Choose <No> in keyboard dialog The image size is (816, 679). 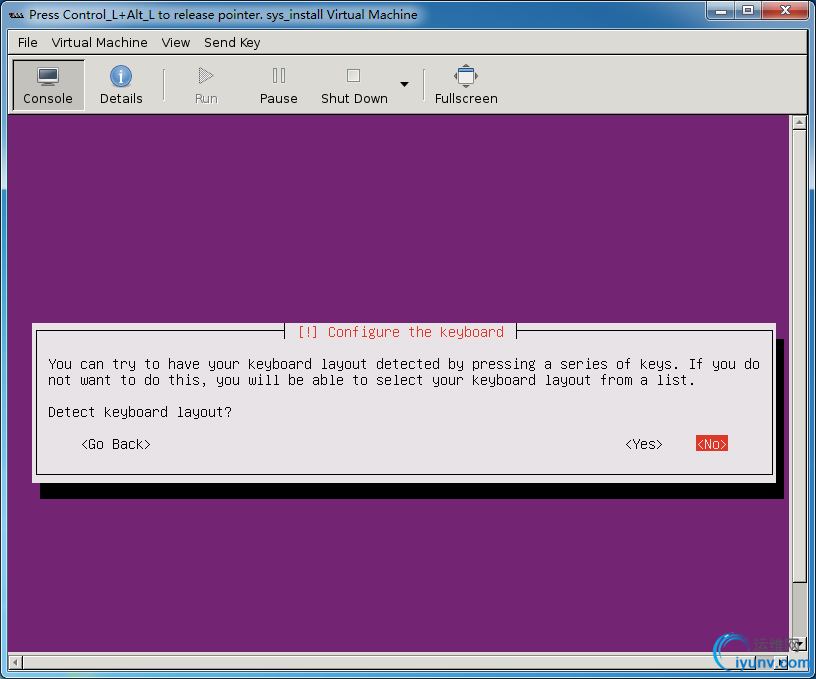(711, 444)
